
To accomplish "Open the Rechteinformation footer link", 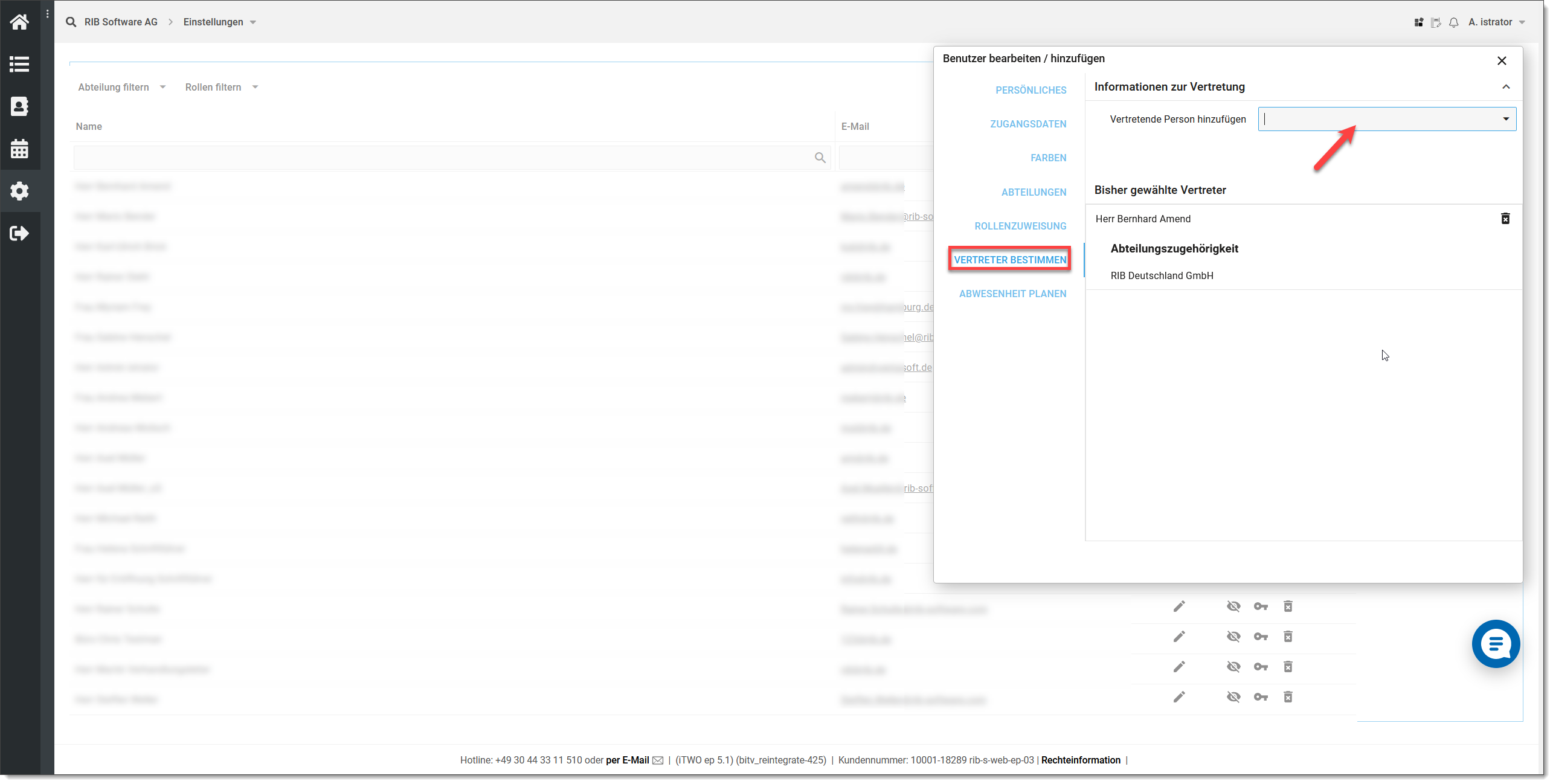I will 1081,760.
